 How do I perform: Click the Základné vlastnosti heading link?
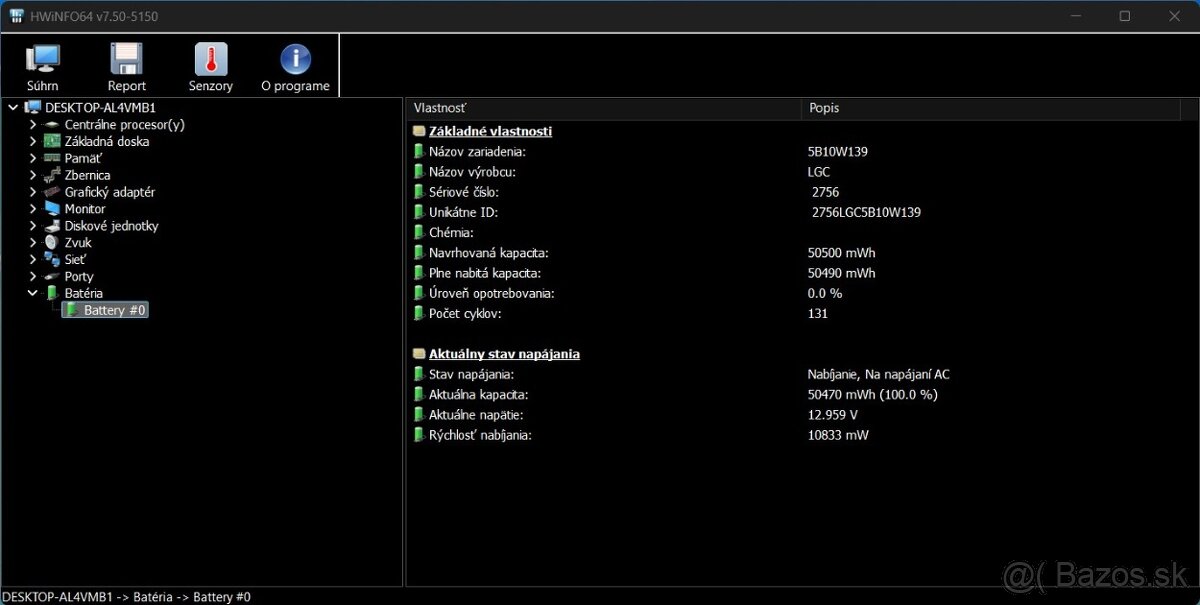coord(489,130)
